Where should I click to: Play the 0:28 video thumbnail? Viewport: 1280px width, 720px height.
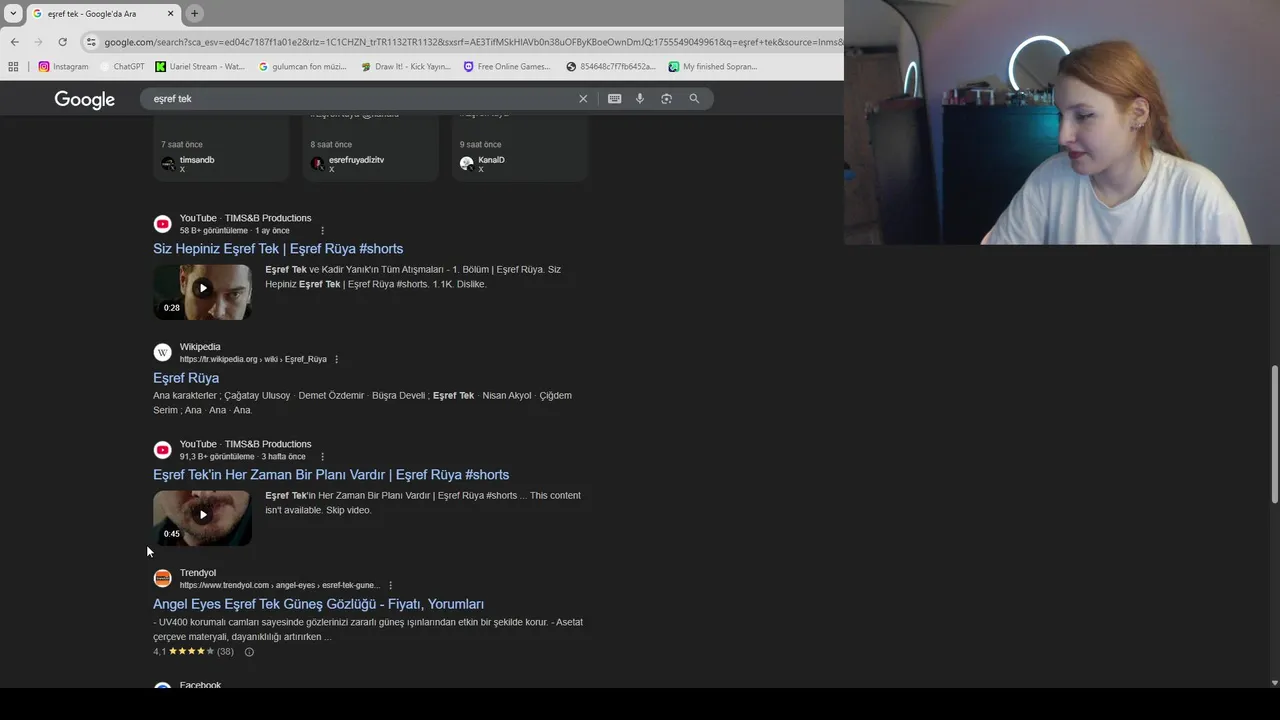202,291
